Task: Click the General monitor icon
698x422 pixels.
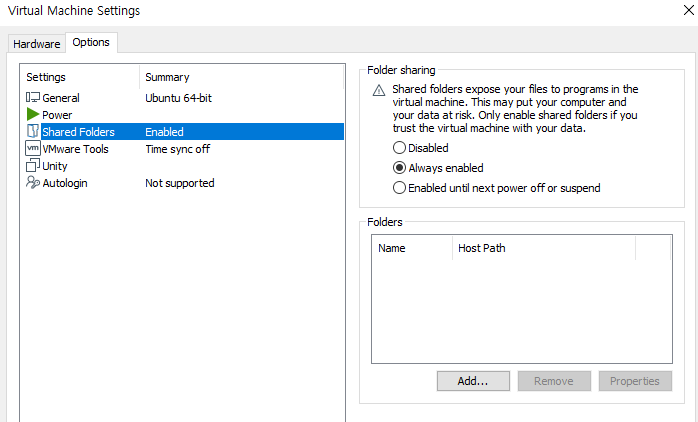Action: coord(33,97)
